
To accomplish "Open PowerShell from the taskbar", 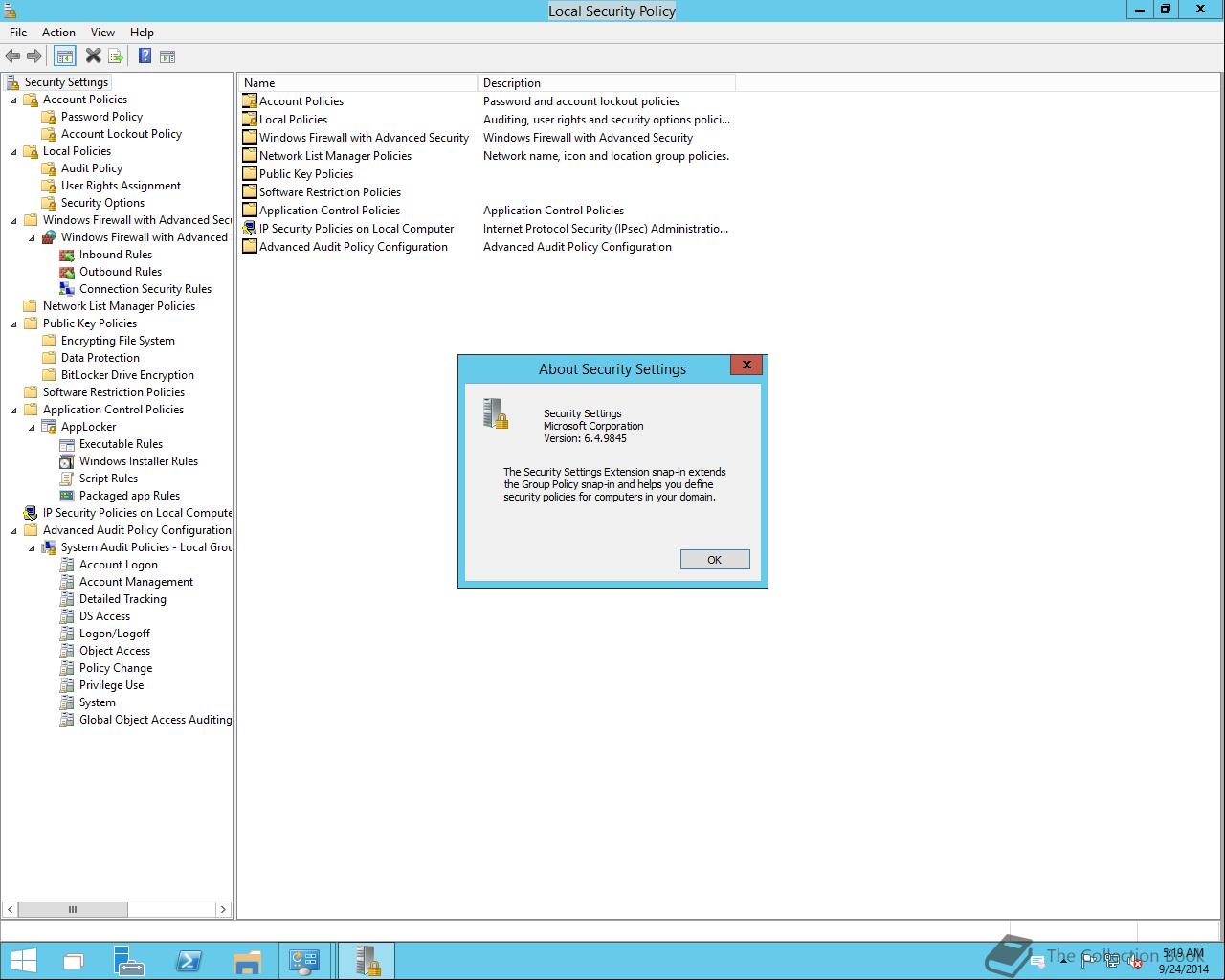I will click(188, 961).
